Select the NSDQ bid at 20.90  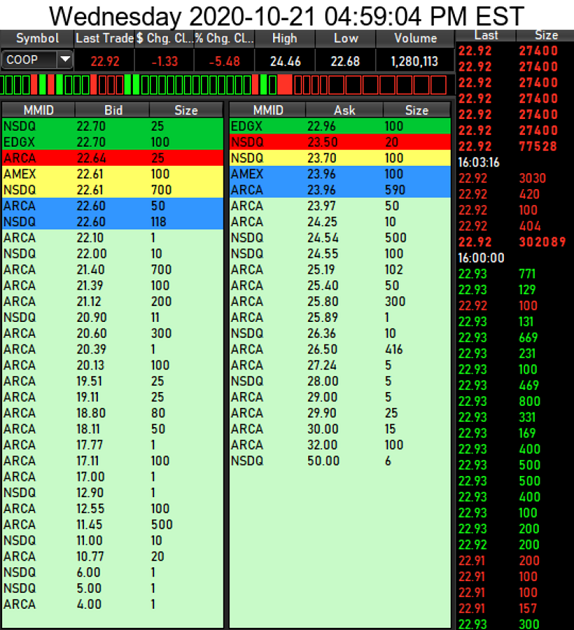coord(112,317)
